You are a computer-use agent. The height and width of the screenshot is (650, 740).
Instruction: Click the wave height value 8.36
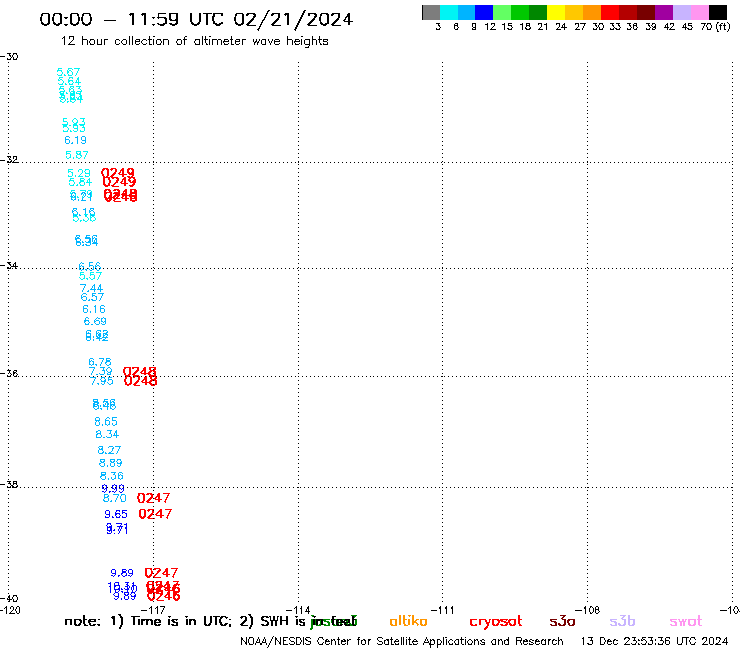coord(111,476)
